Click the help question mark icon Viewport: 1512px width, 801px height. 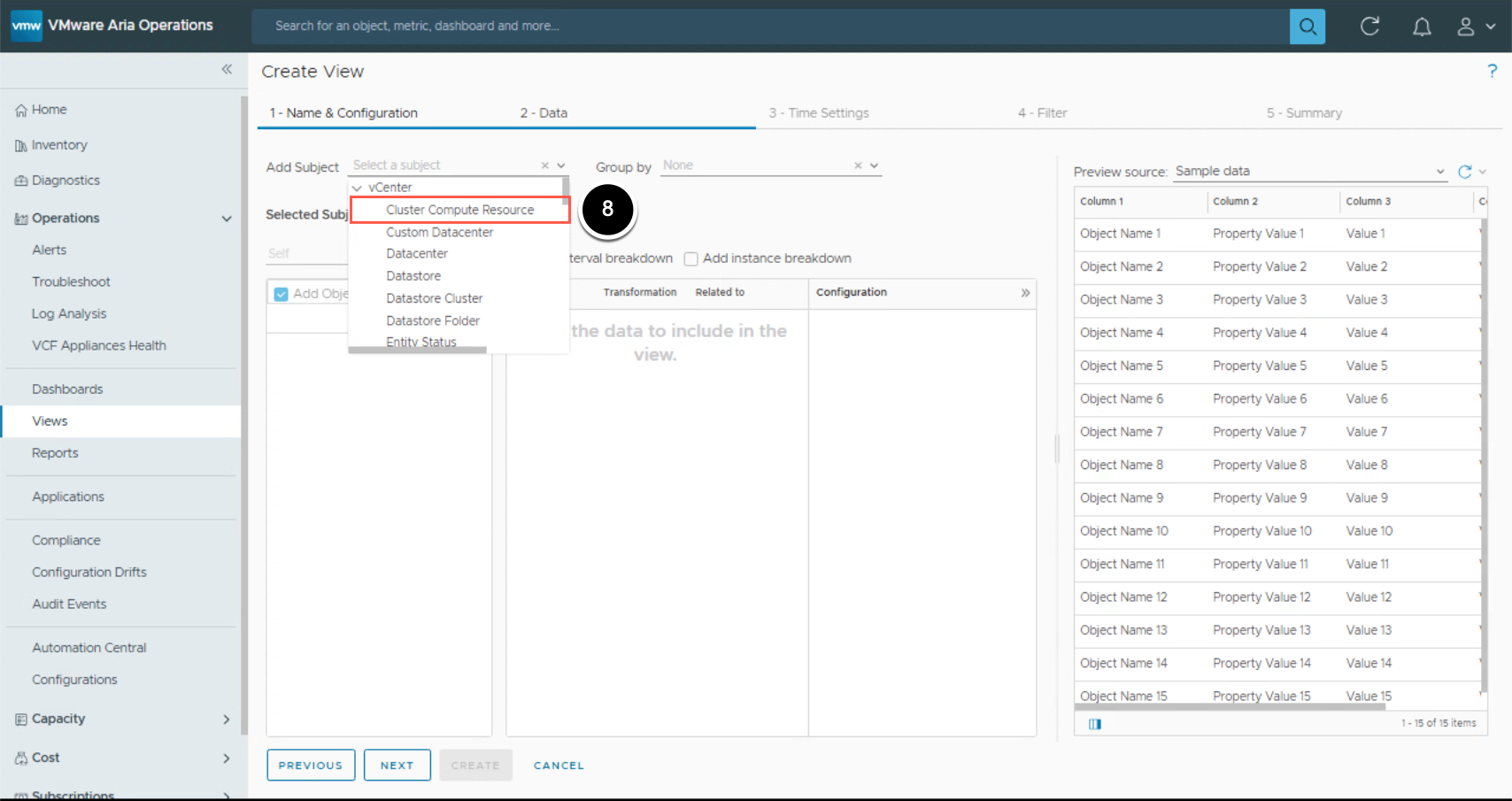click(1492, 71)
